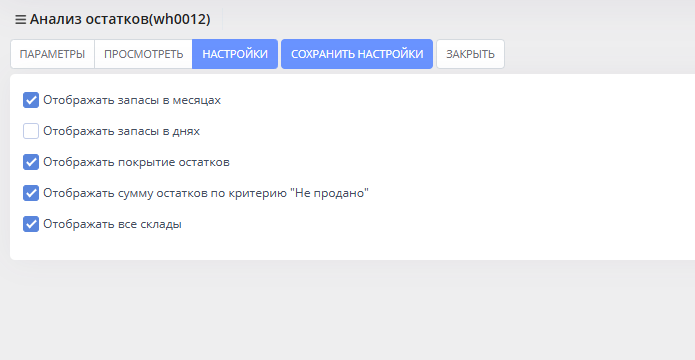Disable the покрытие остатков checkbox
The width and height of the screenshot is (695, 360).
pyautogui.click(x=31, y=162)
